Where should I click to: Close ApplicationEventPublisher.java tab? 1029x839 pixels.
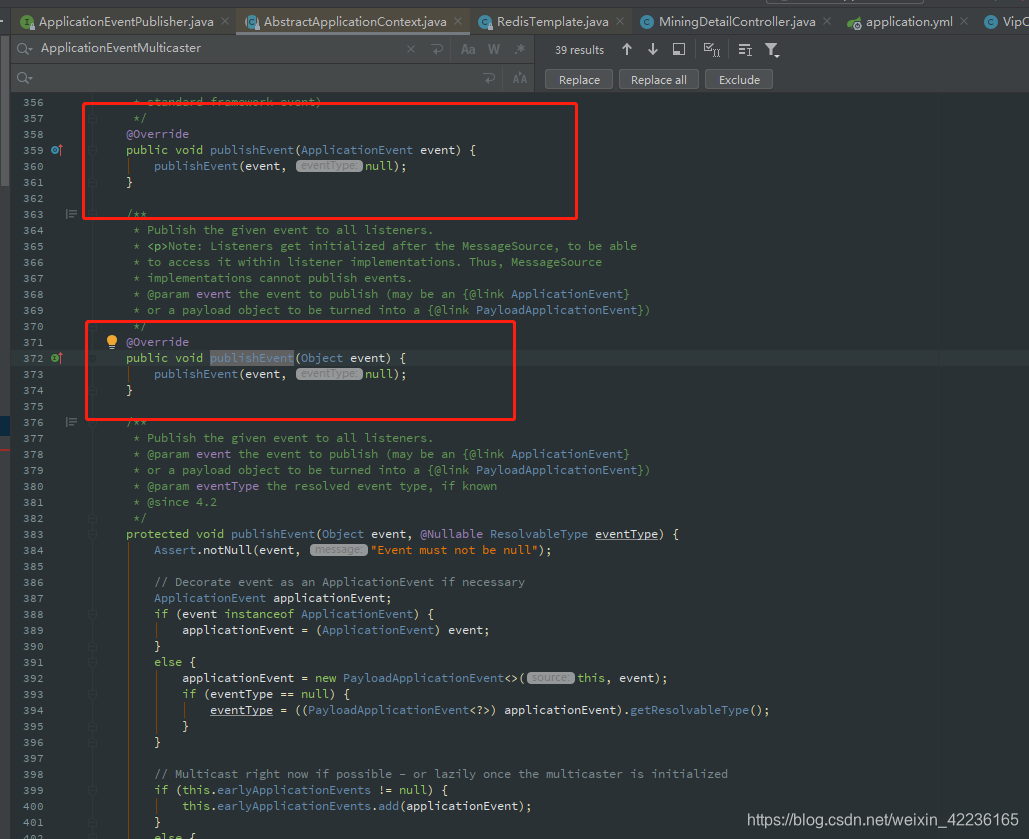click(x=225, y=22)
